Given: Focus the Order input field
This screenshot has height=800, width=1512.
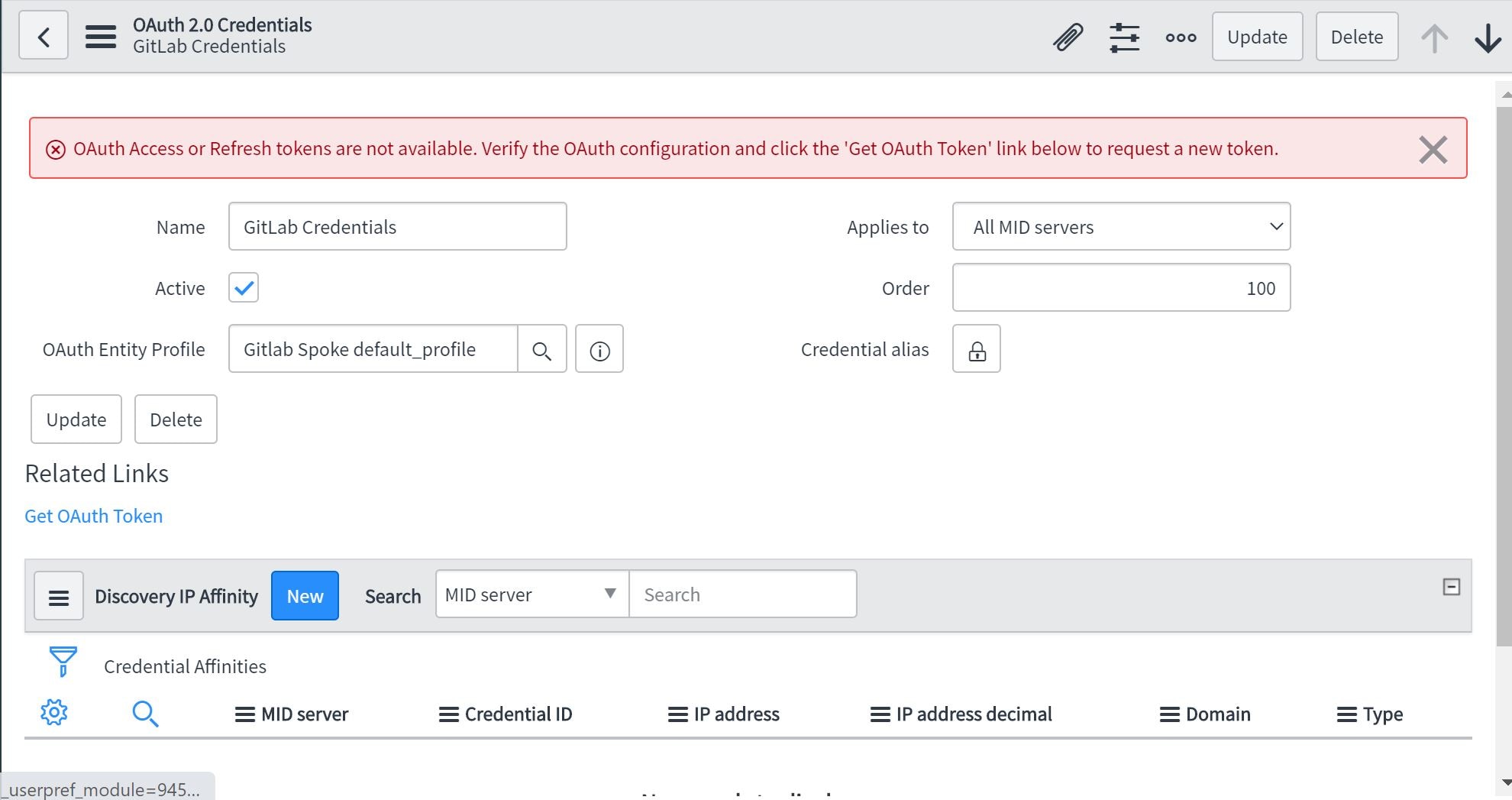Looking at the screenshot, I should pyautogui.click(x=1121, y=288).
